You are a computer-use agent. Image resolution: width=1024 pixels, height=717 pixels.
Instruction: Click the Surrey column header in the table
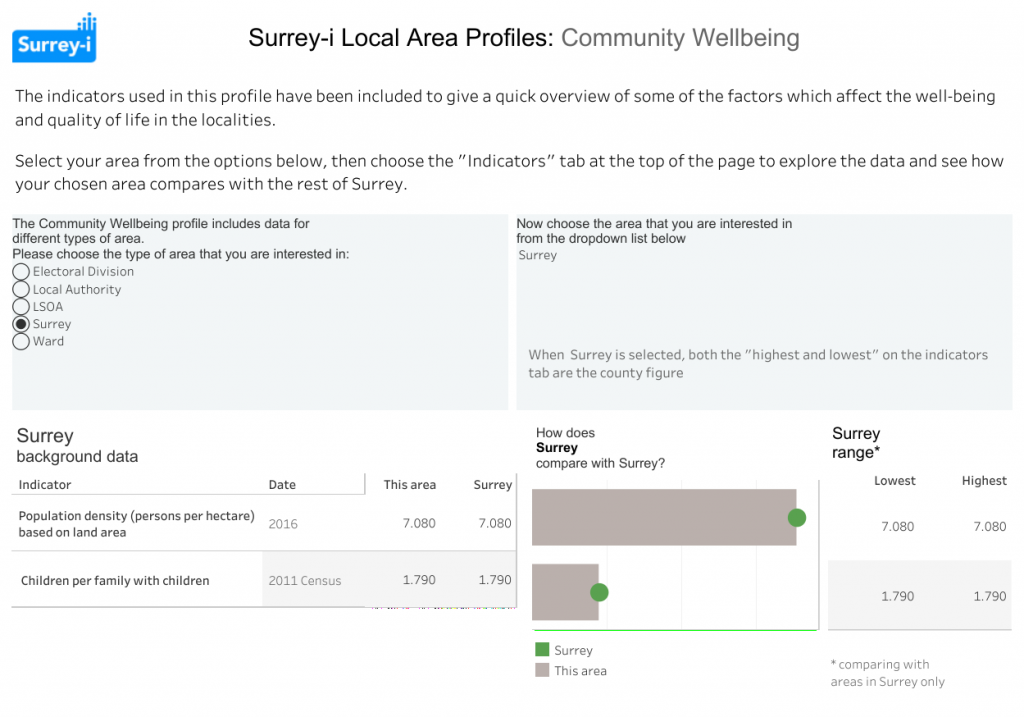pos(492,485)
